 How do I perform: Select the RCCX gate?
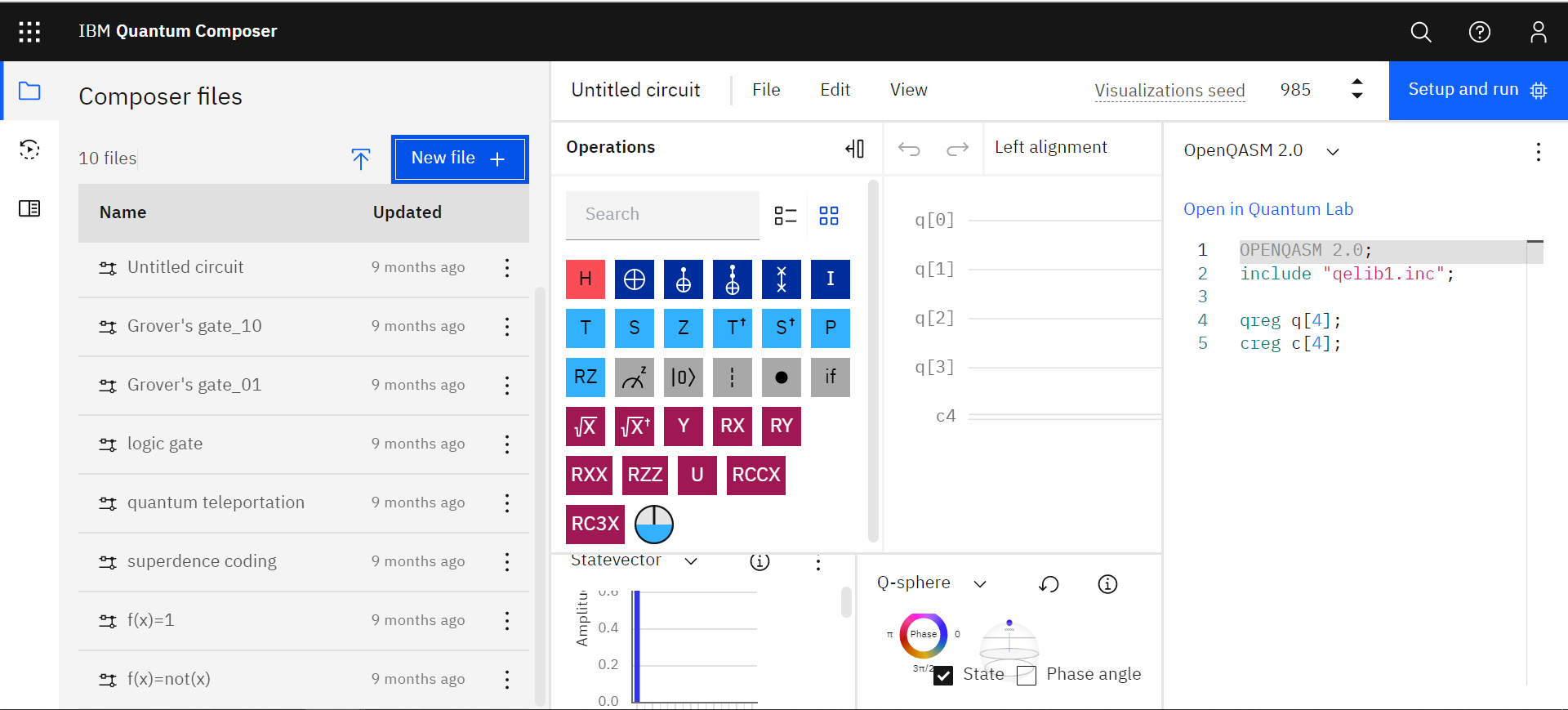coord(756,476)
